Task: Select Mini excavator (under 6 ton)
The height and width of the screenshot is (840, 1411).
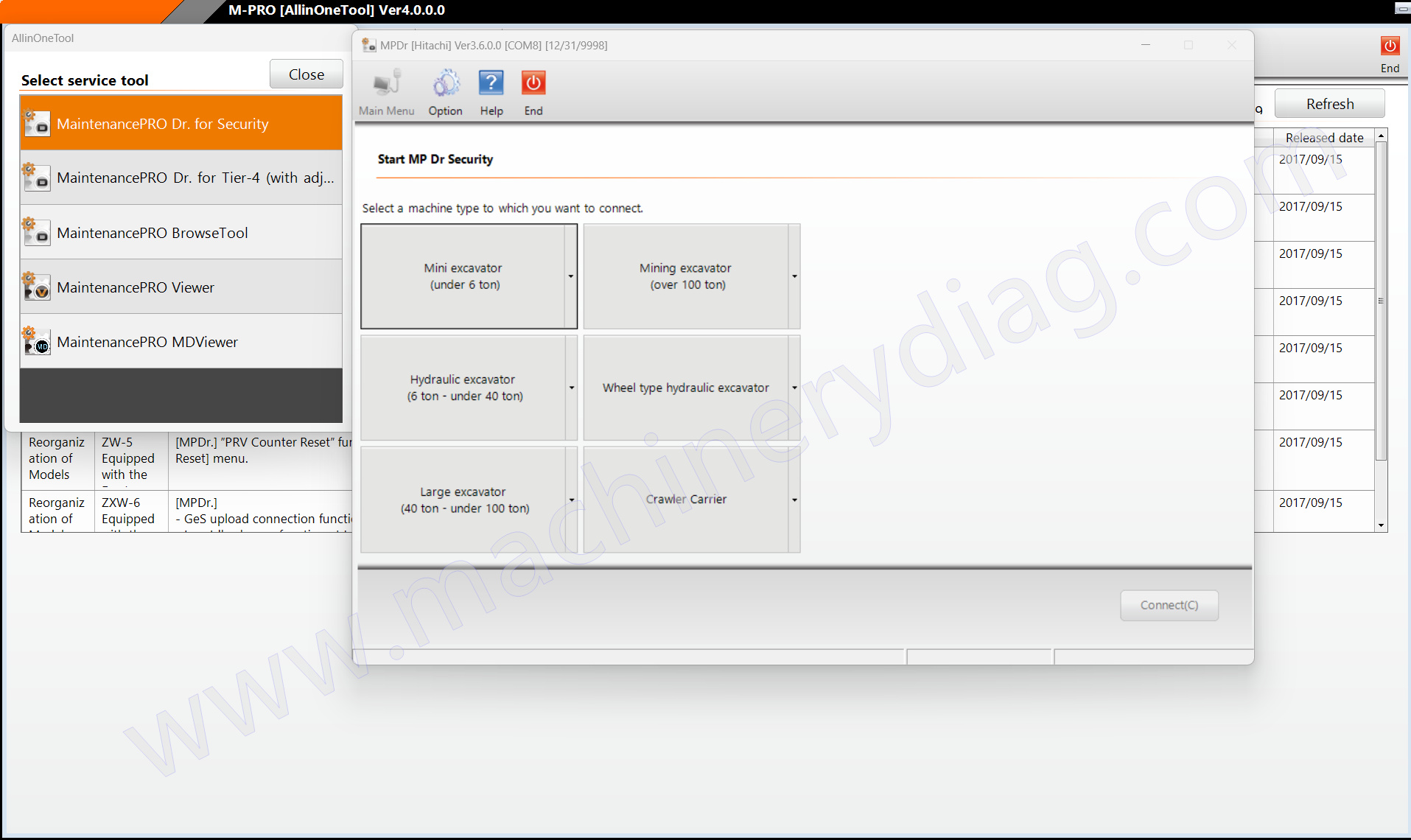Action: pos(463,276)
